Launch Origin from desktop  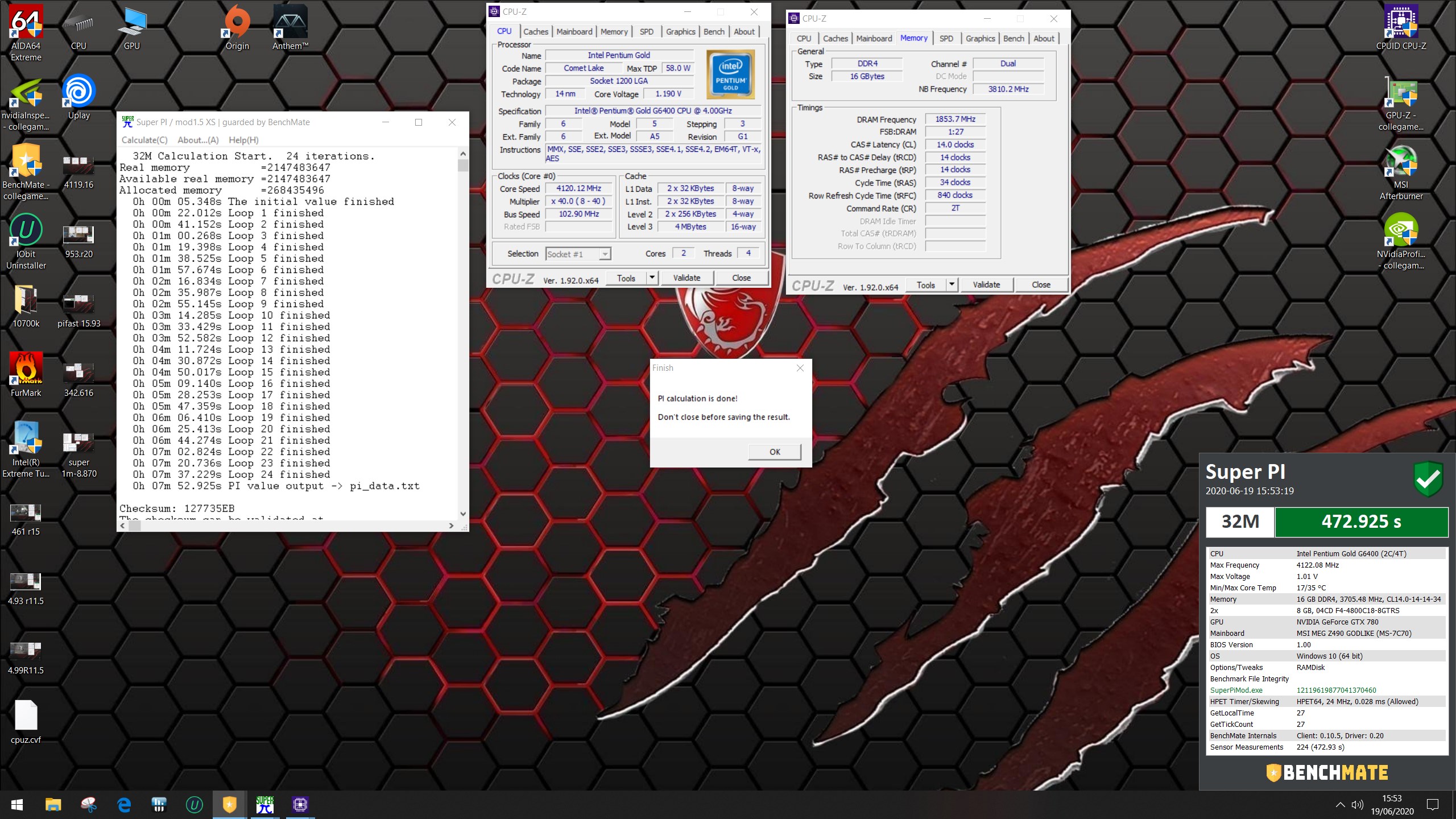tap(237, 28)
